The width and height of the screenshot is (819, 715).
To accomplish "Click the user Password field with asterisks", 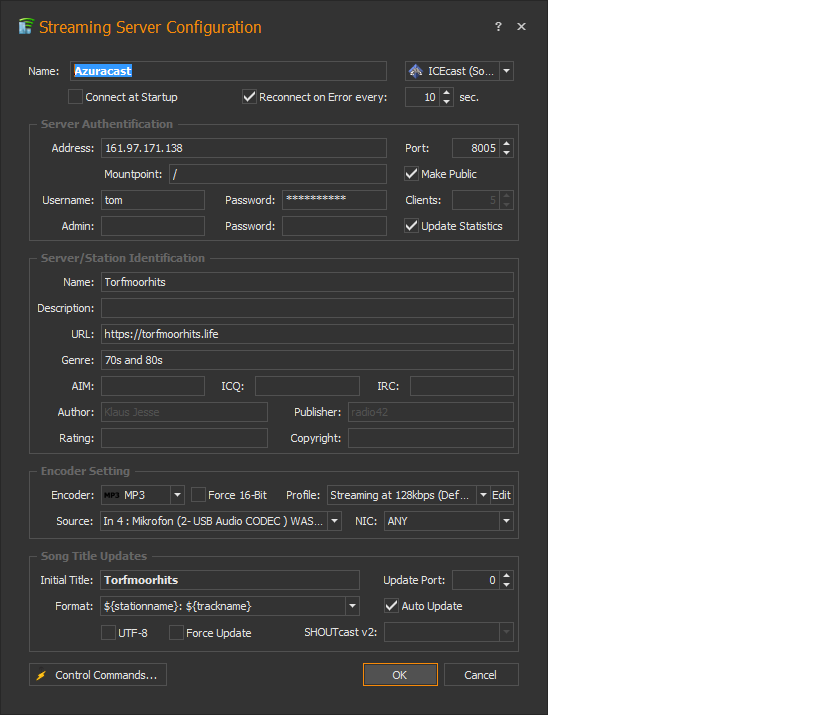I will click(334, 200).
